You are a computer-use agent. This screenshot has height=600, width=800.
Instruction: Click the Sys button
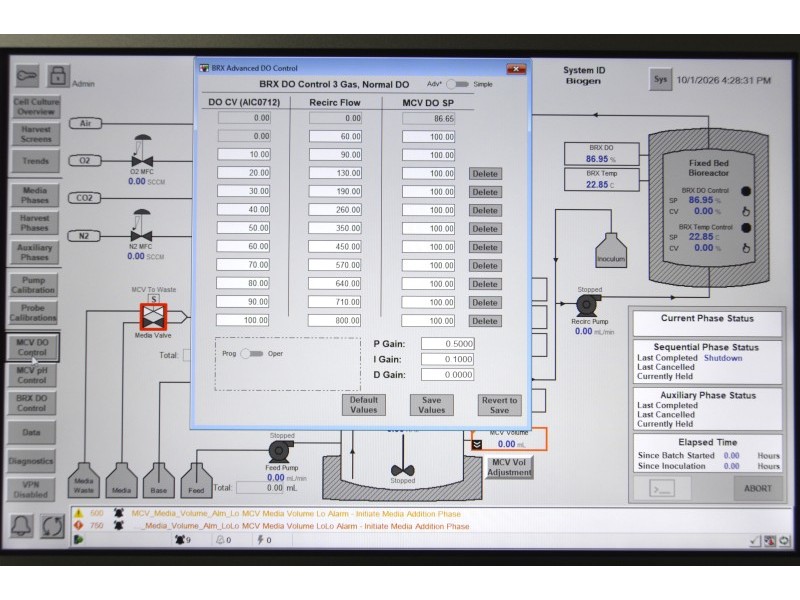click(x=660, y=80)
